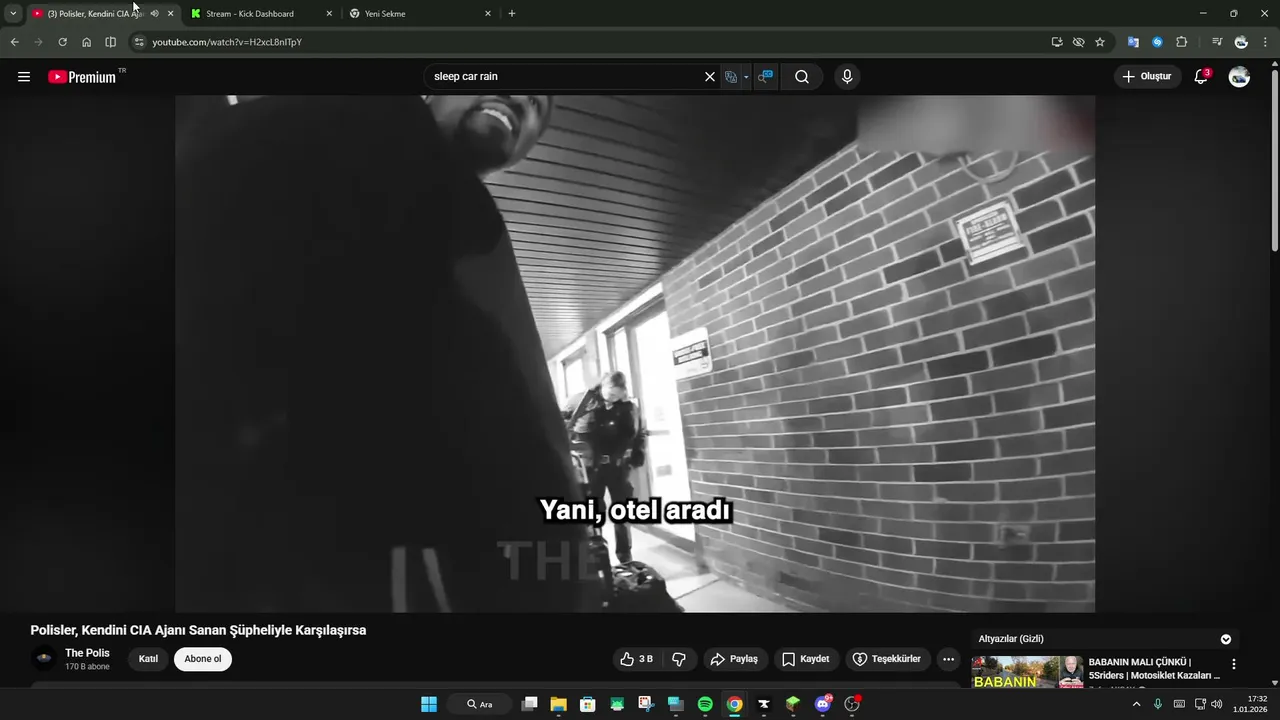This screenshot has height=720, width=1280.
Task: Click the page vertical scrollbar
Action: 1274,160
